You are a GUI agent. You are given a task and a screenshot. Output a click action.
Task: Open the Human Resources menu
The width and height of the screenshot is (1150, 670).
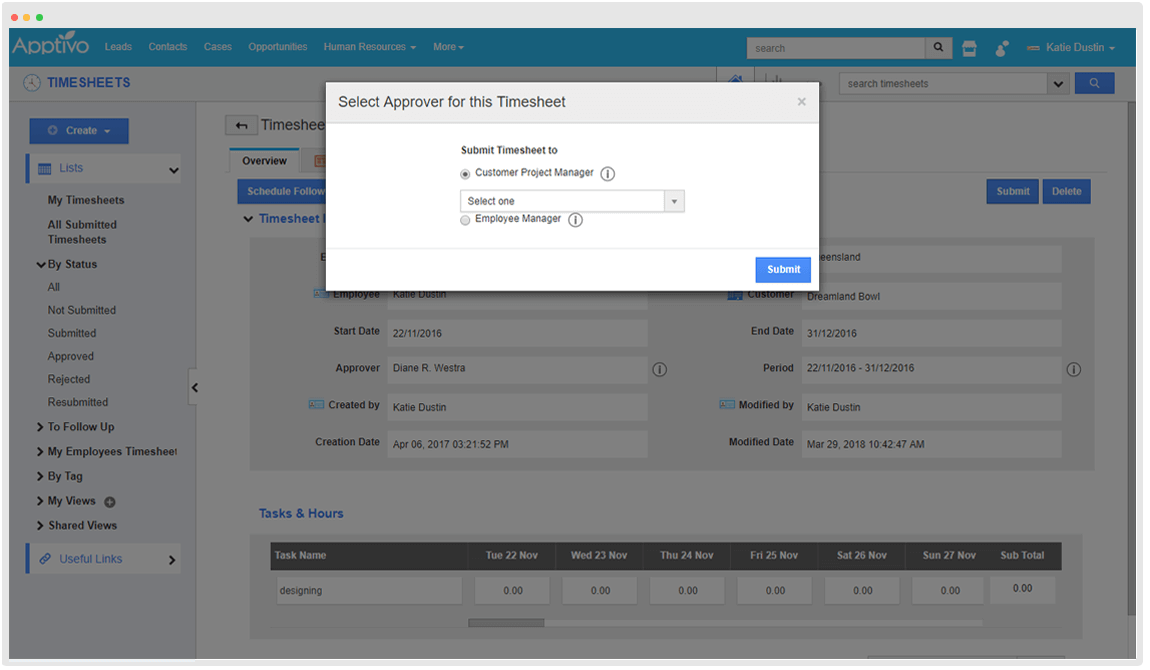coord(370,47)
